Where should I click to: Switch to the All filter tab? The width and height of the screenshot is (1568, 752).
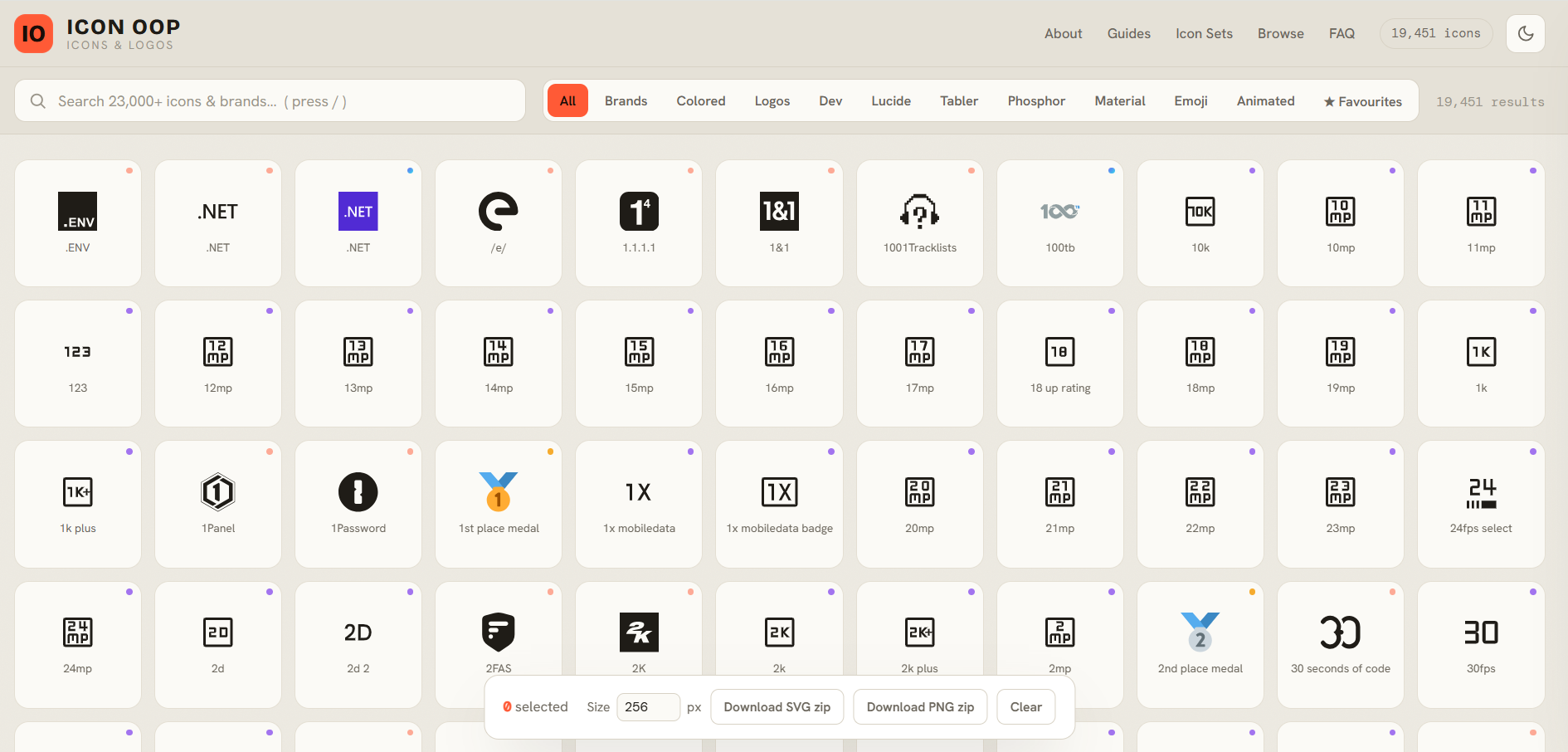pyautogui.click(x=567, y=100)
